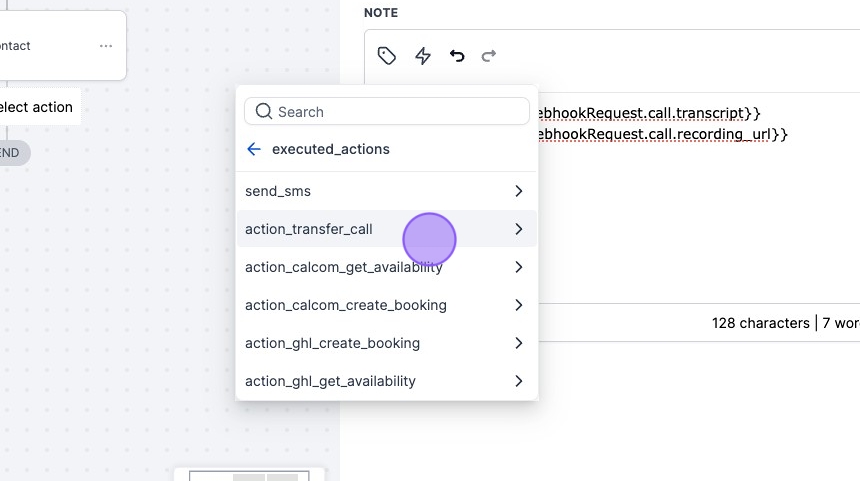Select action_calcom_create_booking from the list
This screenshot has height=481, width=860.
click(346, 305)
